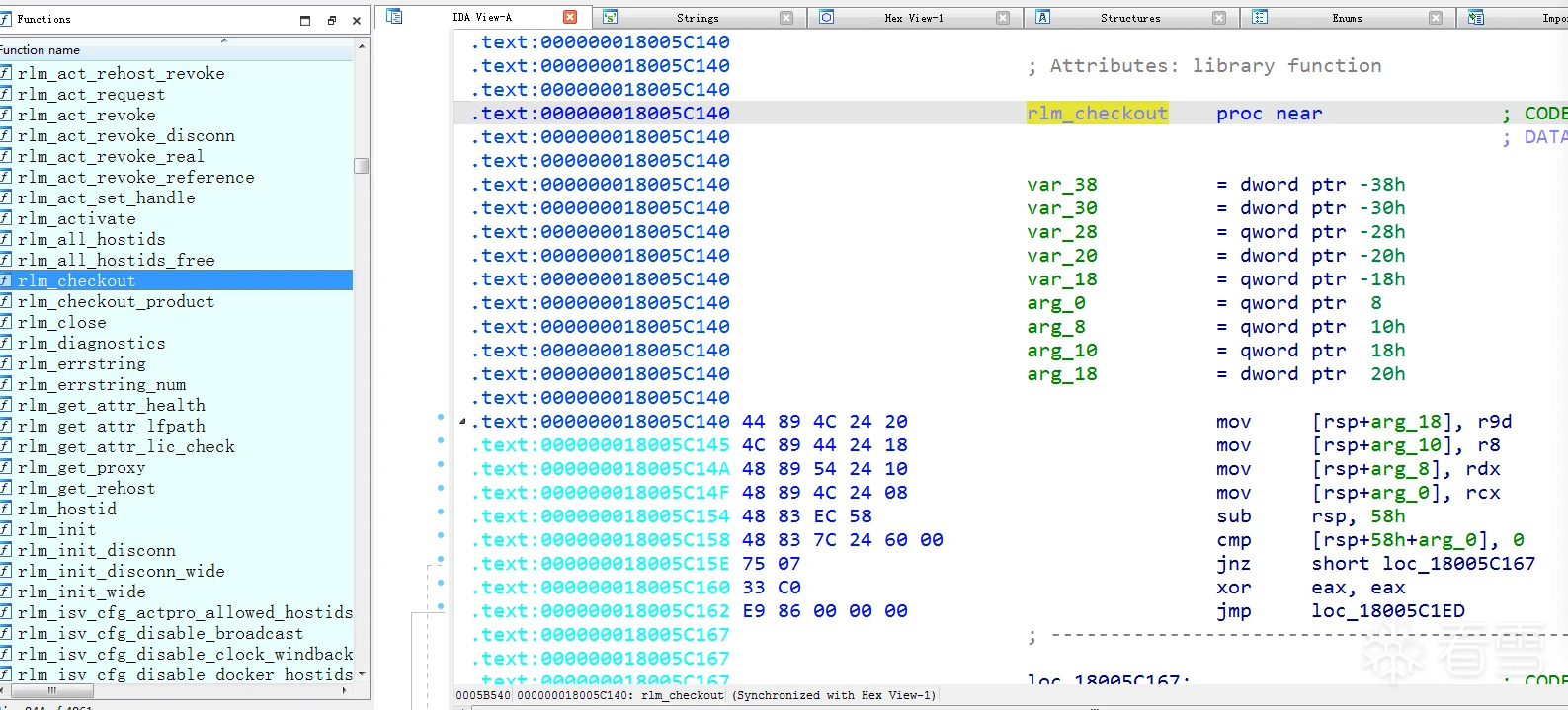This screenshot has width=1568, height=710.
Task: Select rlm_act_revoke_reference function
Action: [176, 177]
